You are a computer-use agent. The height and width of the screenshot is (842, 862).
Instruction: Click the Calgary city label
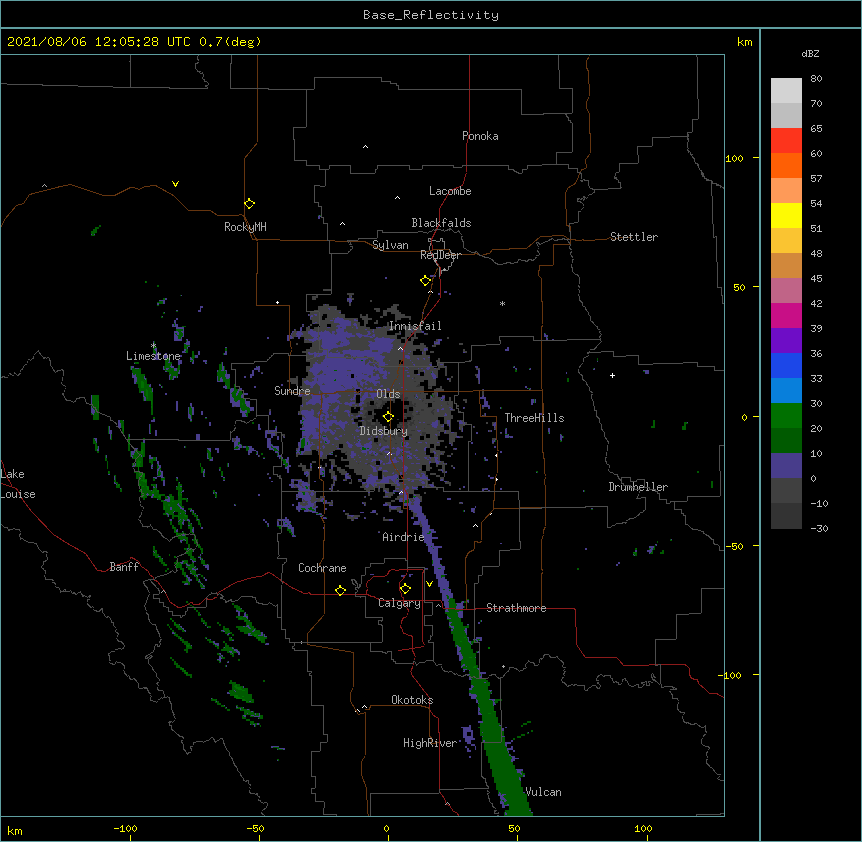coord(400,603)
